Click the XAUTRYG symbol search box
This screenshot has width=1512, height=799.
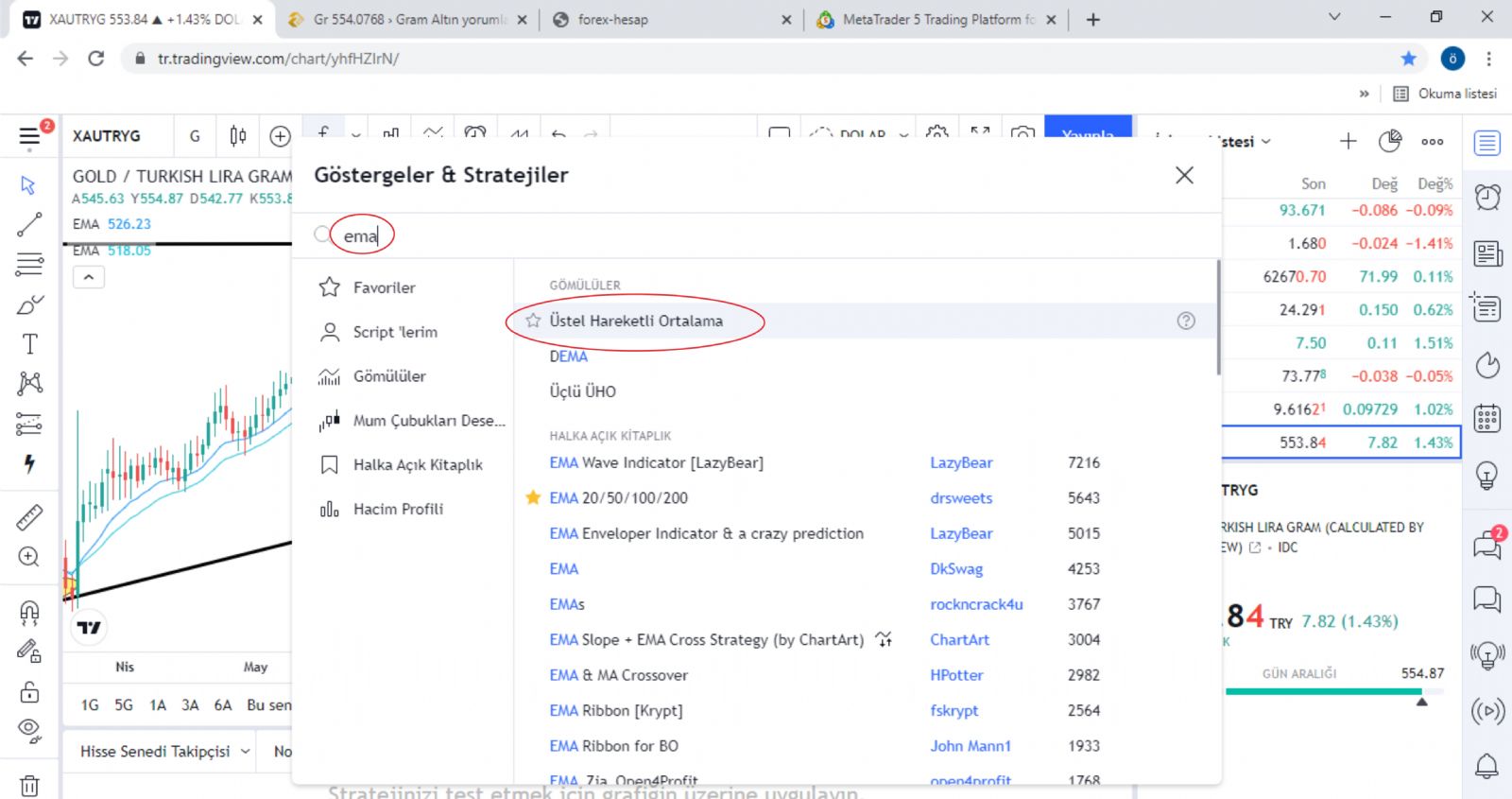click(x=118, y=136)
